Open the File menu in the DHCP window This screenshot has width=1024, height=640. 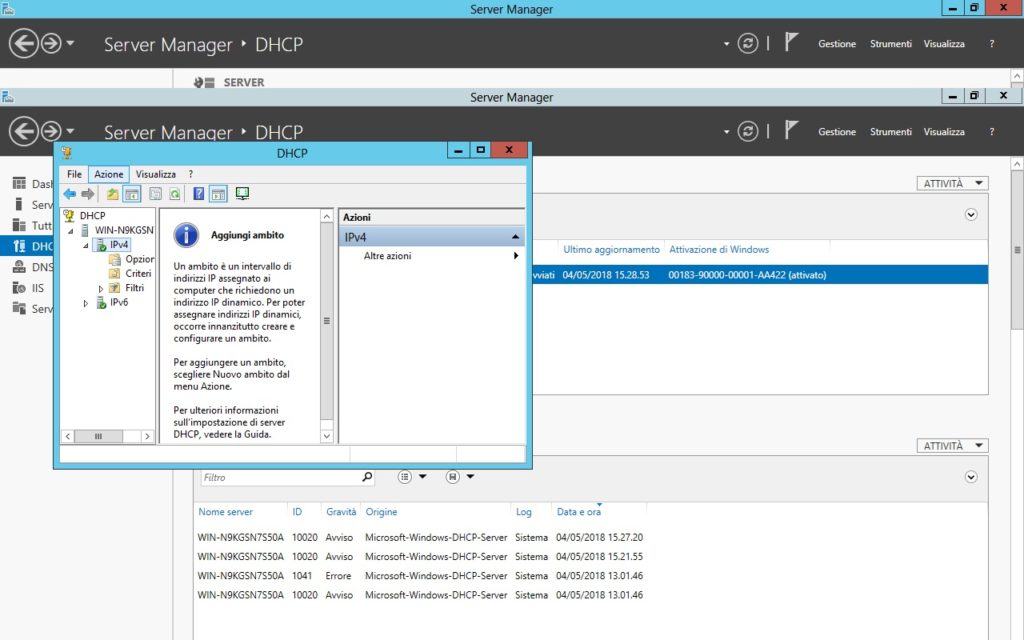click(74, 174)
